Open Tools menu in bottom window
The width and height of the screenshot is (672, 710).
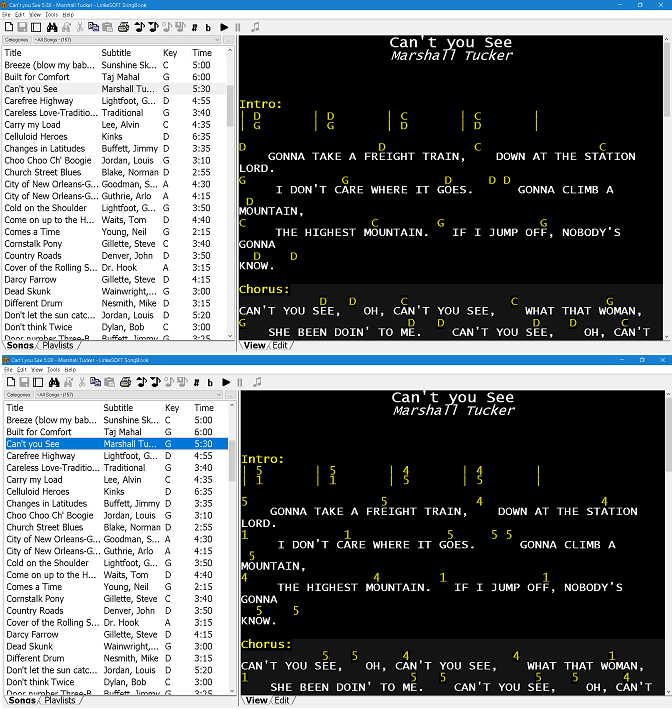53,369
